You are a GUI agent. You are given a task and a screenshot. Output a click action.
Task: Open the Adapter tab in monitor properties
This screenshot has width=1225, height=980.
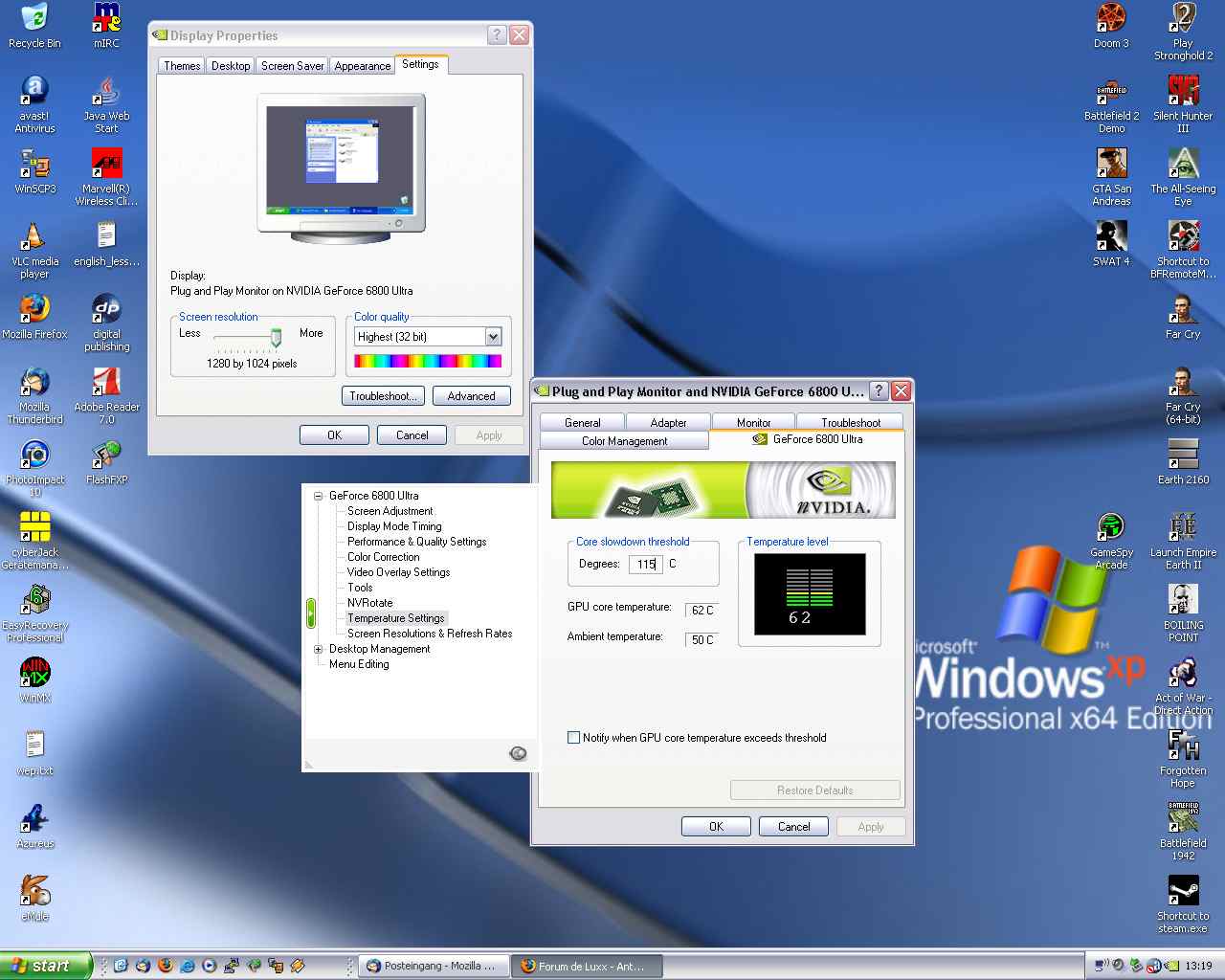tap(668, 422)
